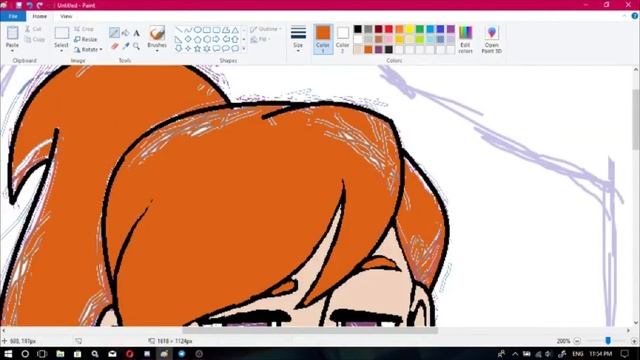Switch to the View tab
This screenshot has width=640, height=360.
pyautogui.click(x=66, y=16)
